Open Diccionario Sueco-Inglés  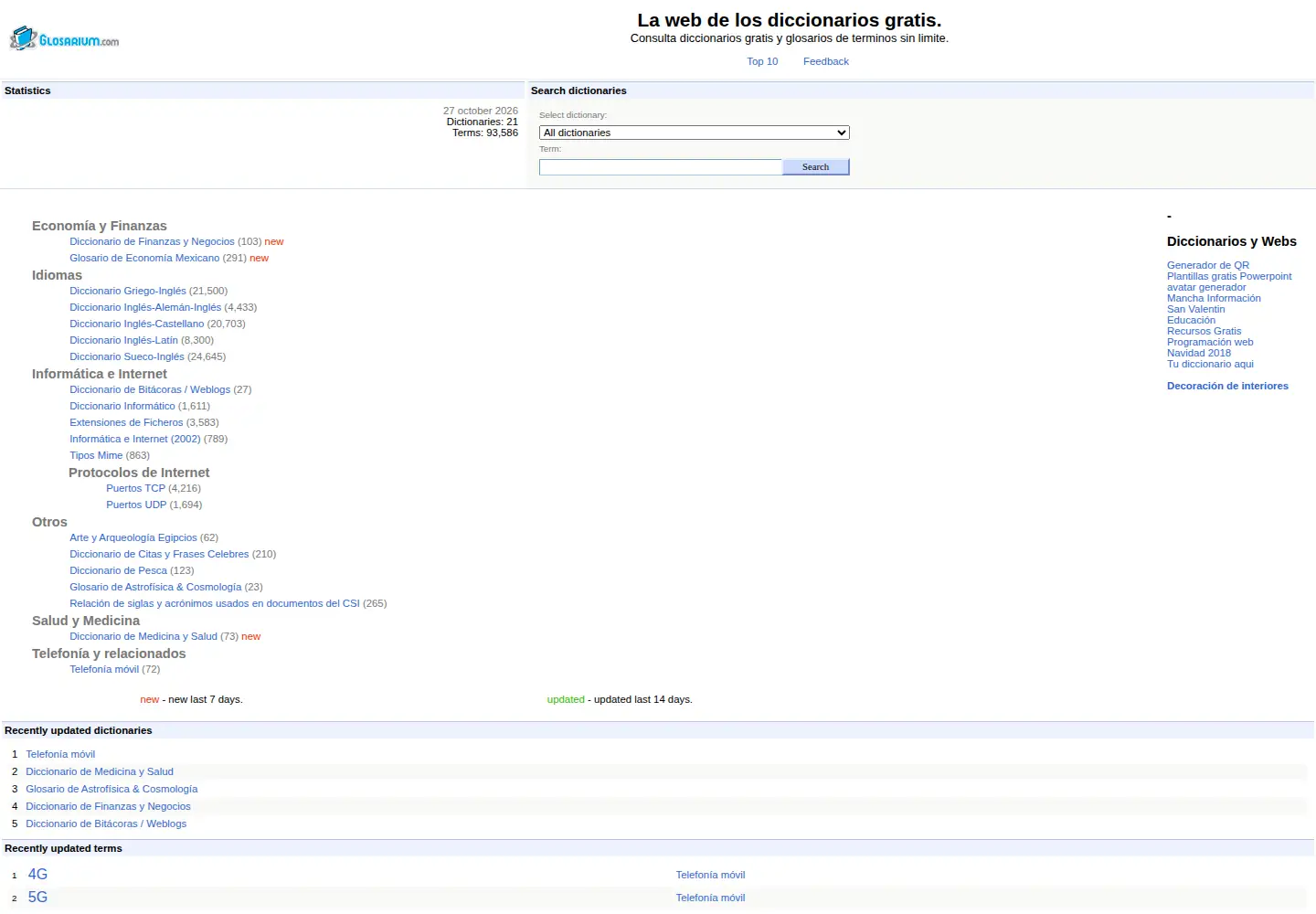pyautogui.click(x=127, y=356)
